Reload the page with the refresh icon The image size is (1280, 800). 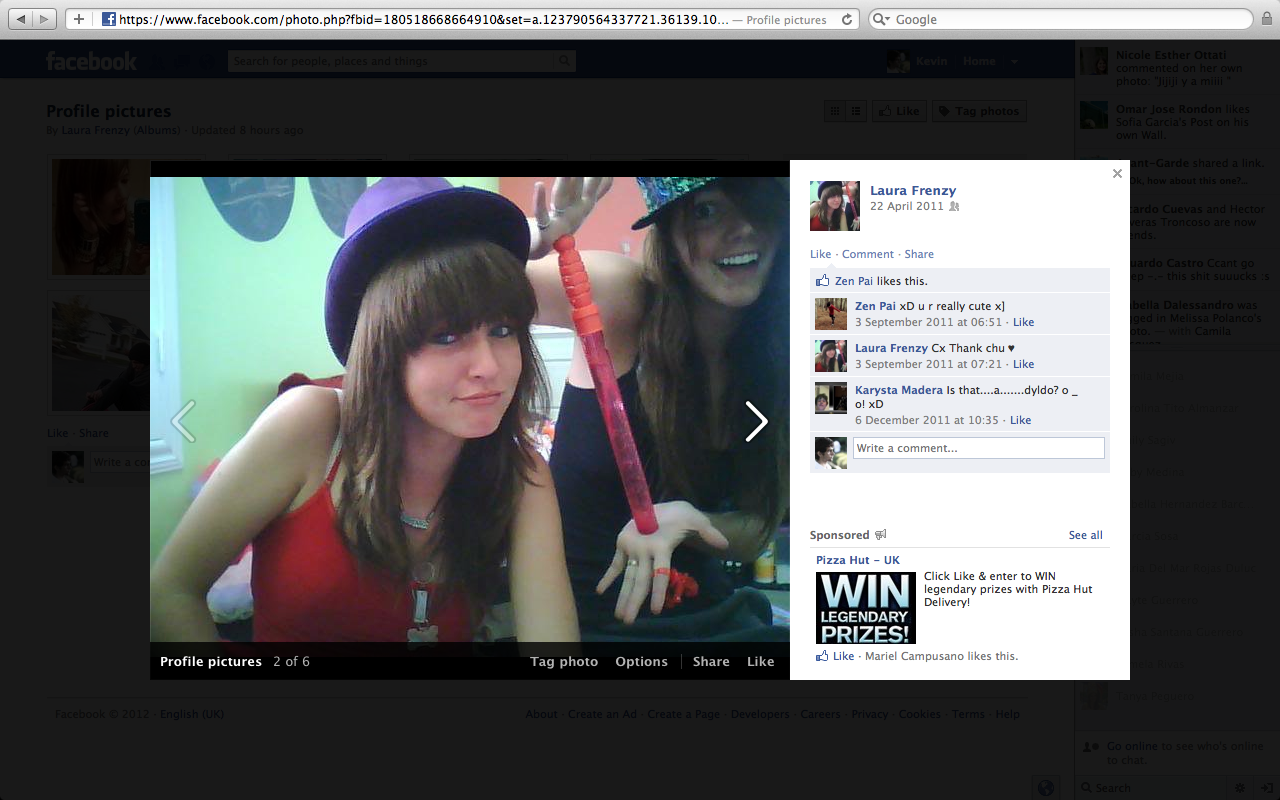[847, 19]
